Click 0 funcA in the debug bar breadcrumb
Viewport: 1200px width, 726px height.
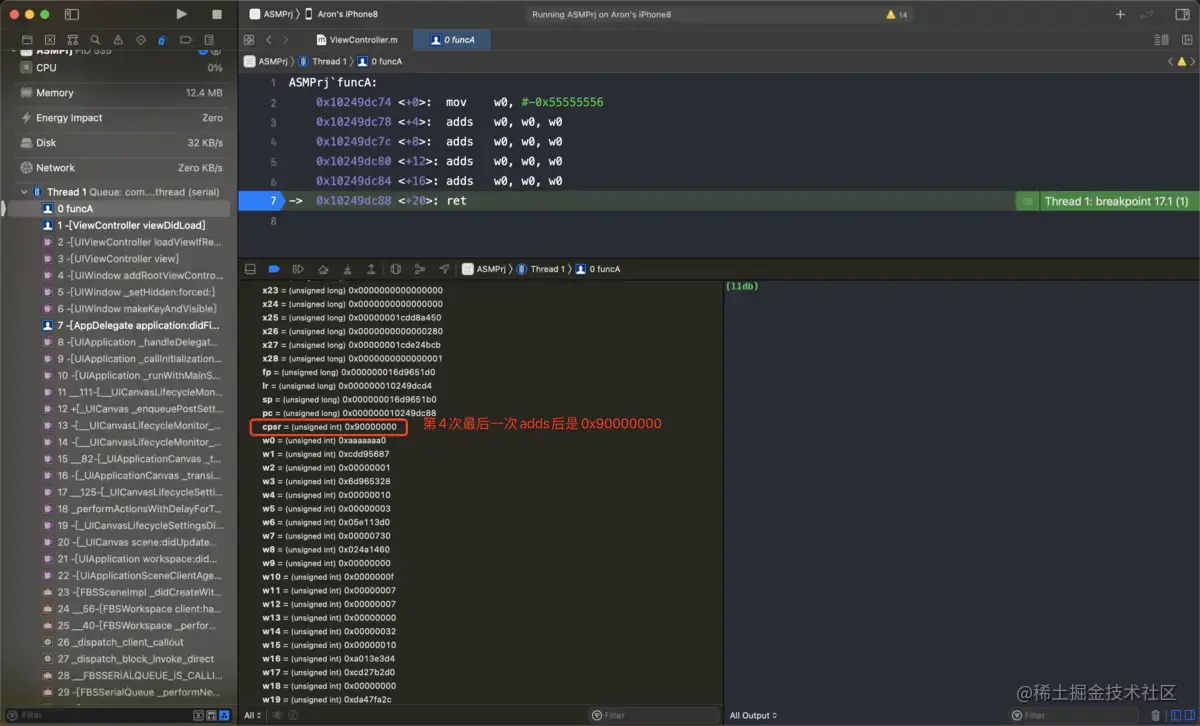(598, 269)
